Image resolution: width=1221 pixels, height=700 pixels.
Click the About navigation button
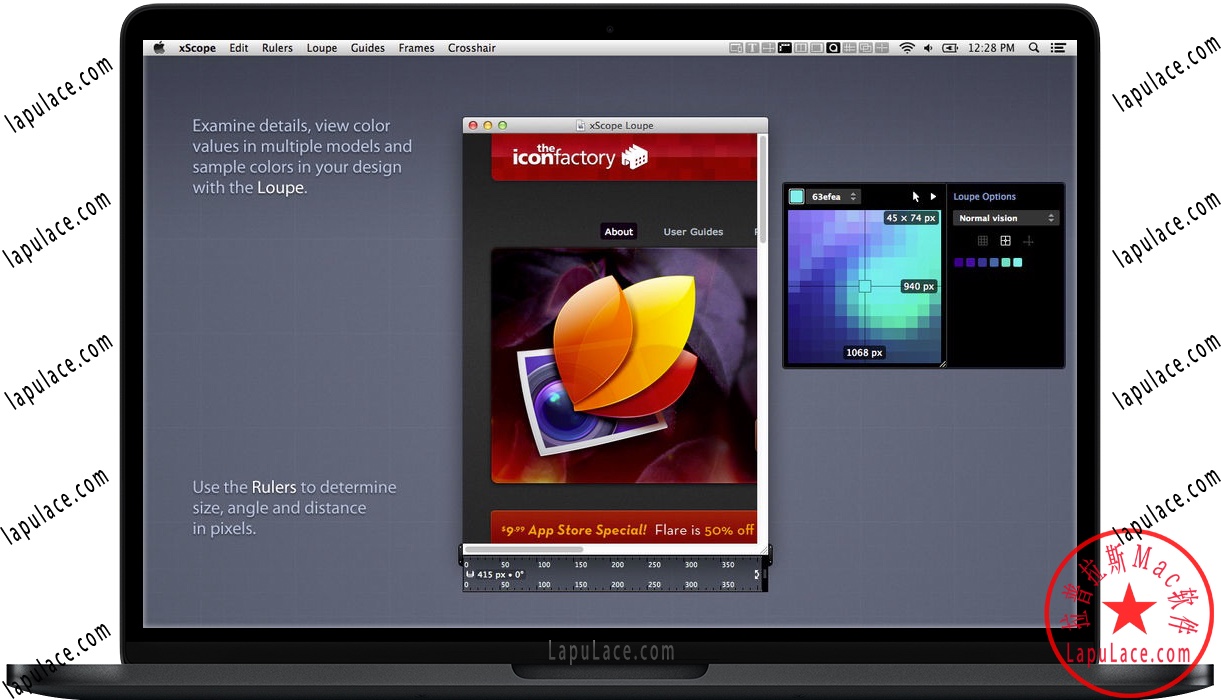click(618, 231)
